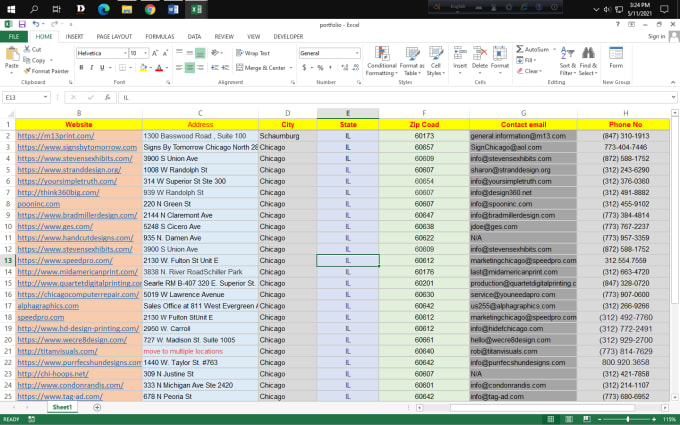Click in the formula bar input
The width and height of the screenshot is (680, 425).
394,98
